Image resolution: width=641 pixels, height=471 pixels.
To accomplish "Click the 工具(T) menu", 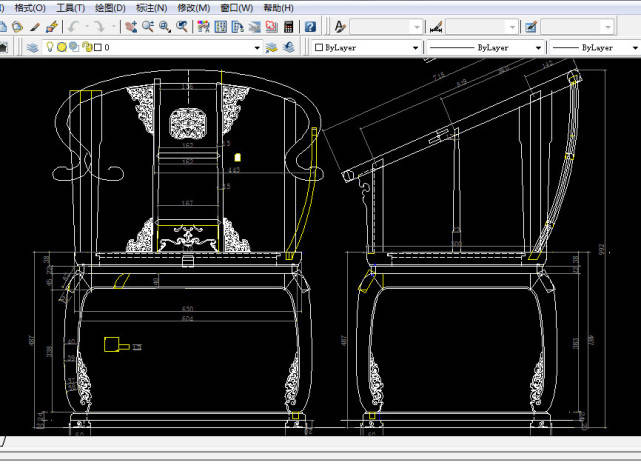I will [70, 8].
